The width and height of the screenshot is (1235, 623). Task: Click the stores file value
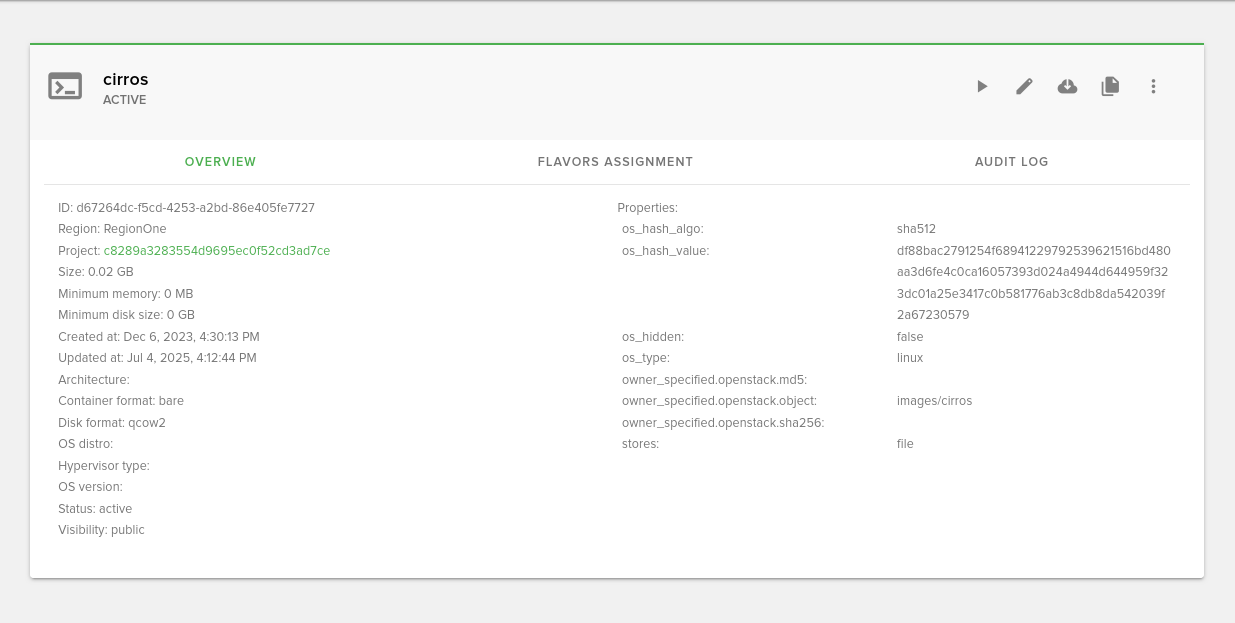coord(905,444)
